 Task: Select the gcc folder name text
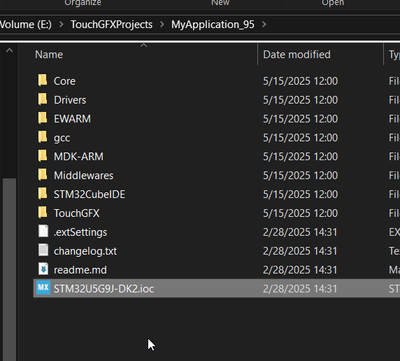click(x=62, y=138)
